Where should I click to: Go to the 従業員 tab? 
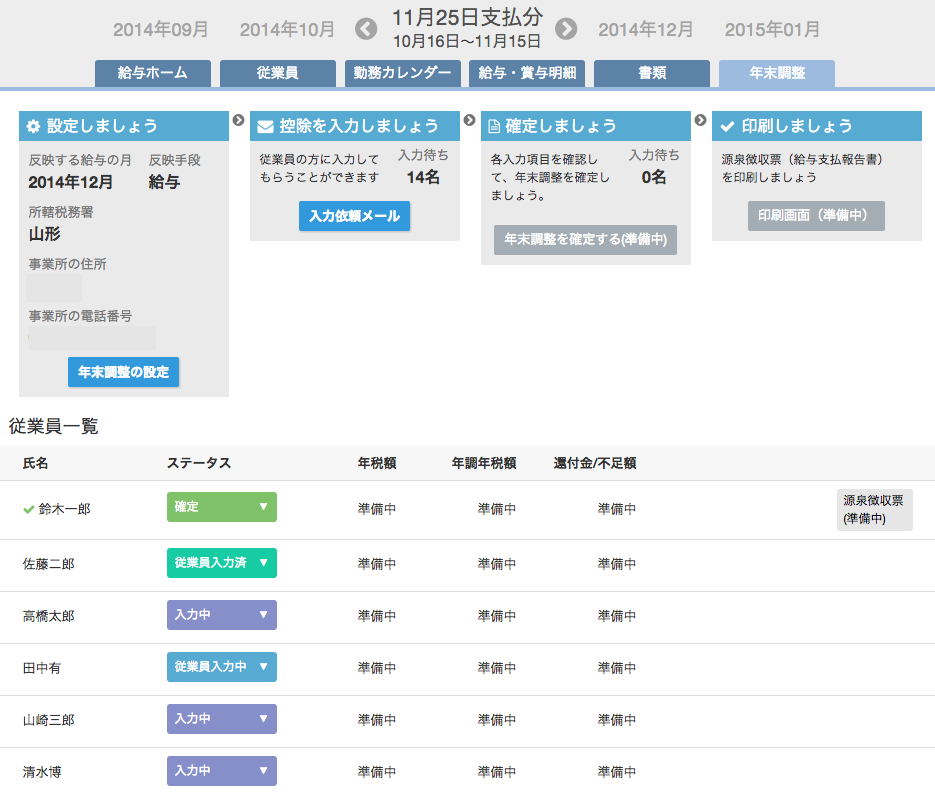pyautogui.click(x=277, y=73)
